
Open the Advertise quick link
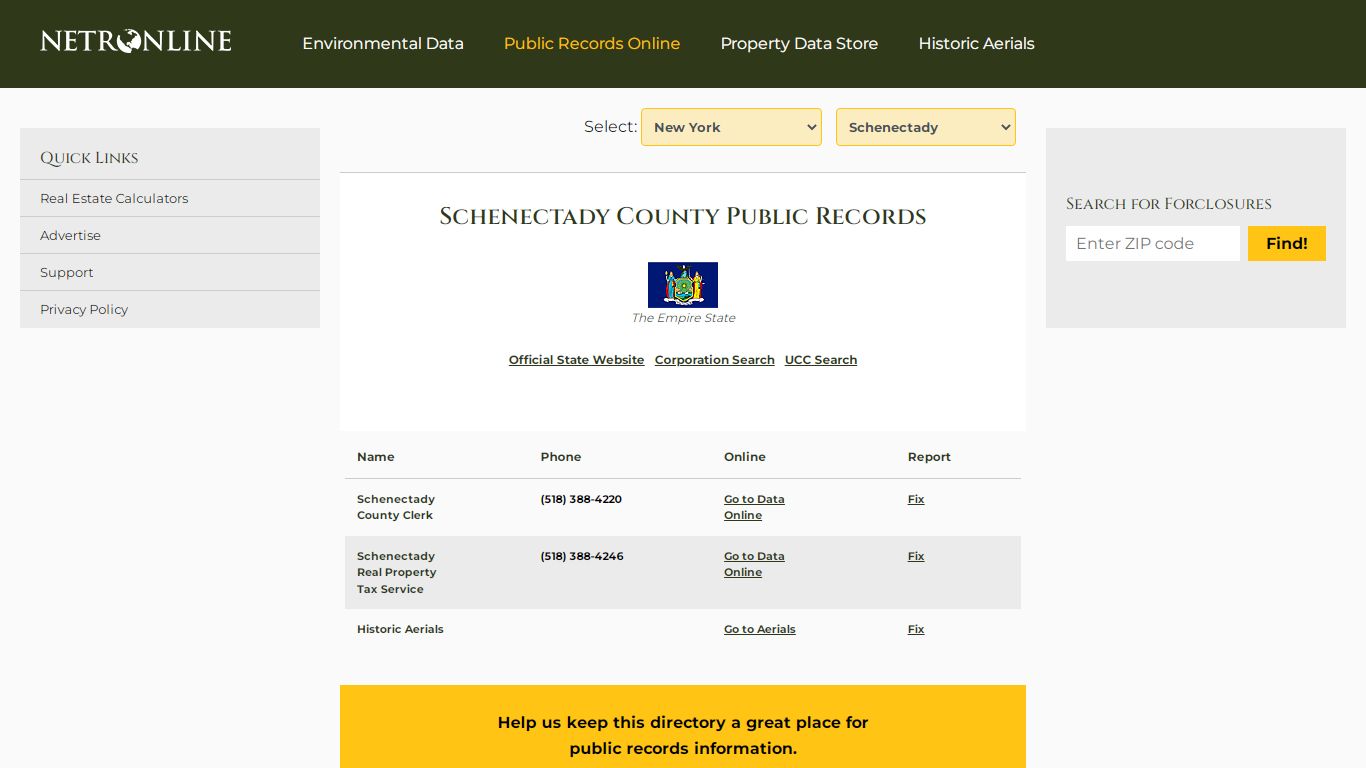[70, 235]
